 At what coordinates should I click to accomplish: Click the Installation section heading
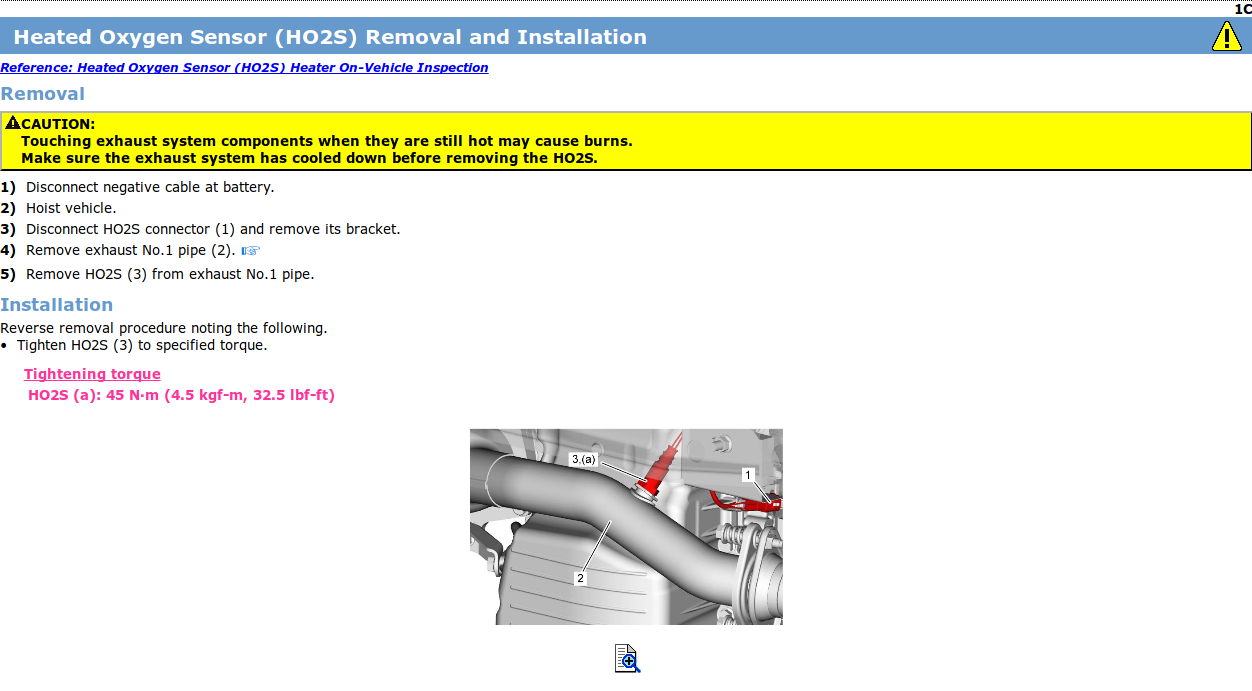pyautogui.click(x=56, y=305)
